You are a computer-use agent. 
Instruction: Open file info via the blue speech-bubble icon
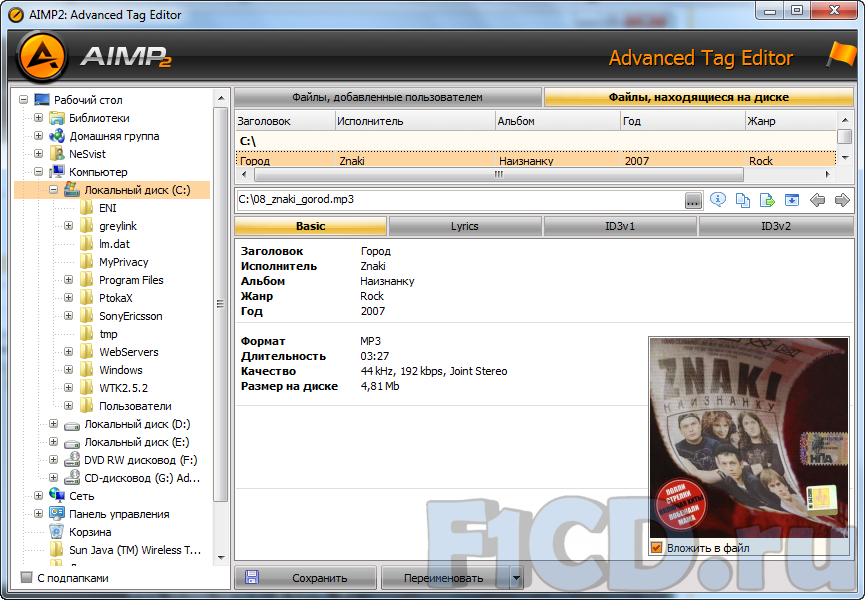coord(718,199)
